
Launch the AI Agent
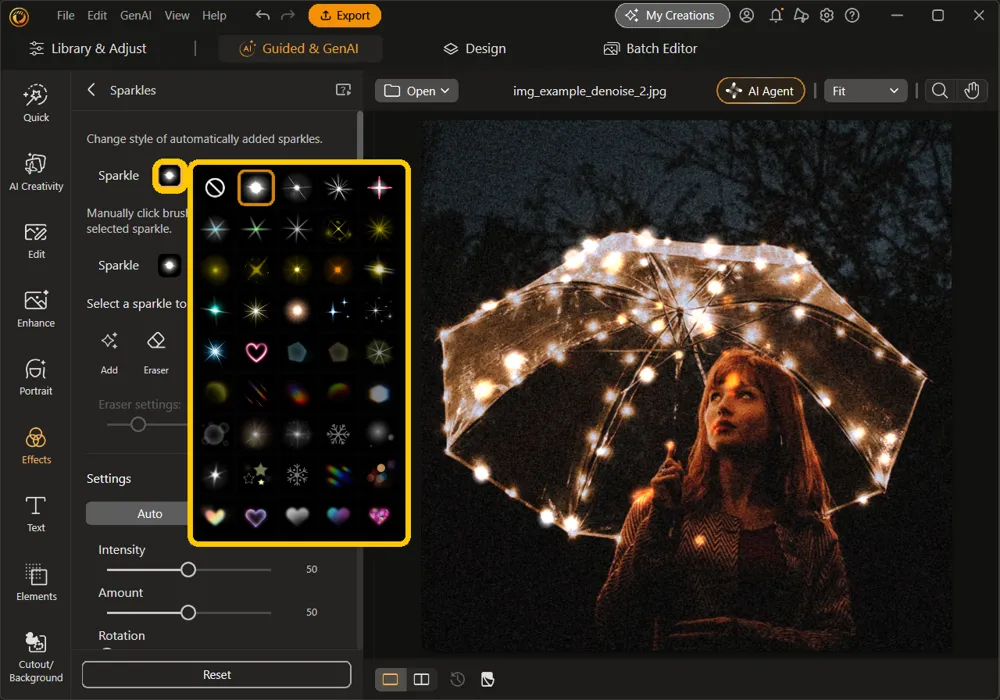click(x=761, y=91)
